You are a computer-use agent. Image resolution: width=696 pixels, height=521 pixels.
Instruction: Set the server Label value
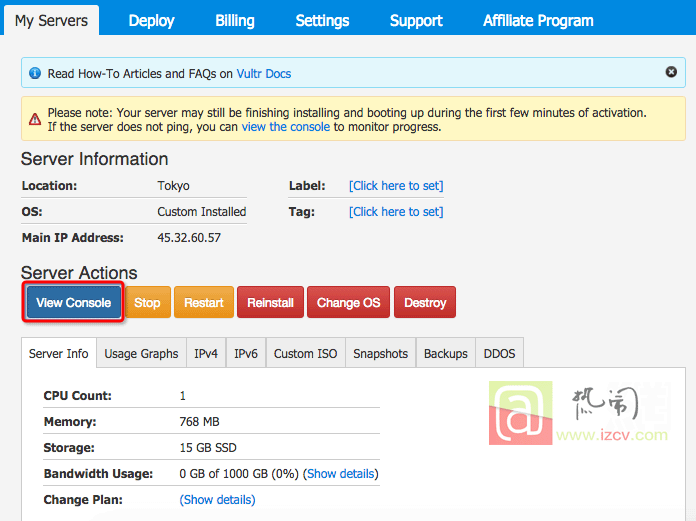coord(396,186)
